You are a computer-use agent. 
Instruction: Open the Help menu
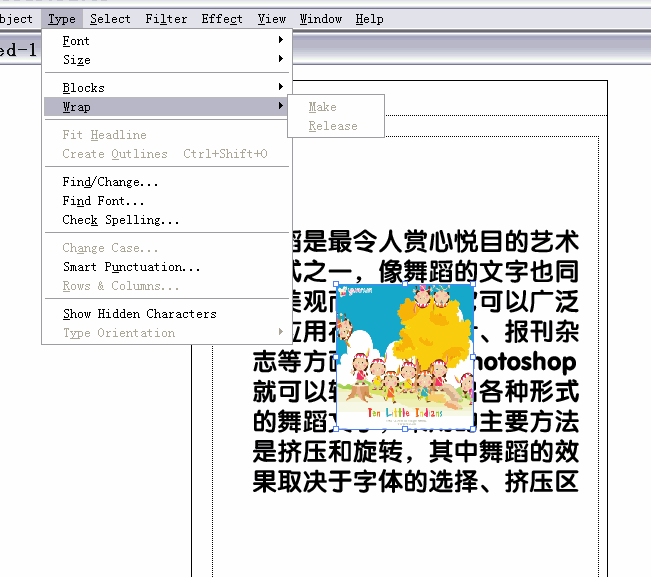point(369,19)
